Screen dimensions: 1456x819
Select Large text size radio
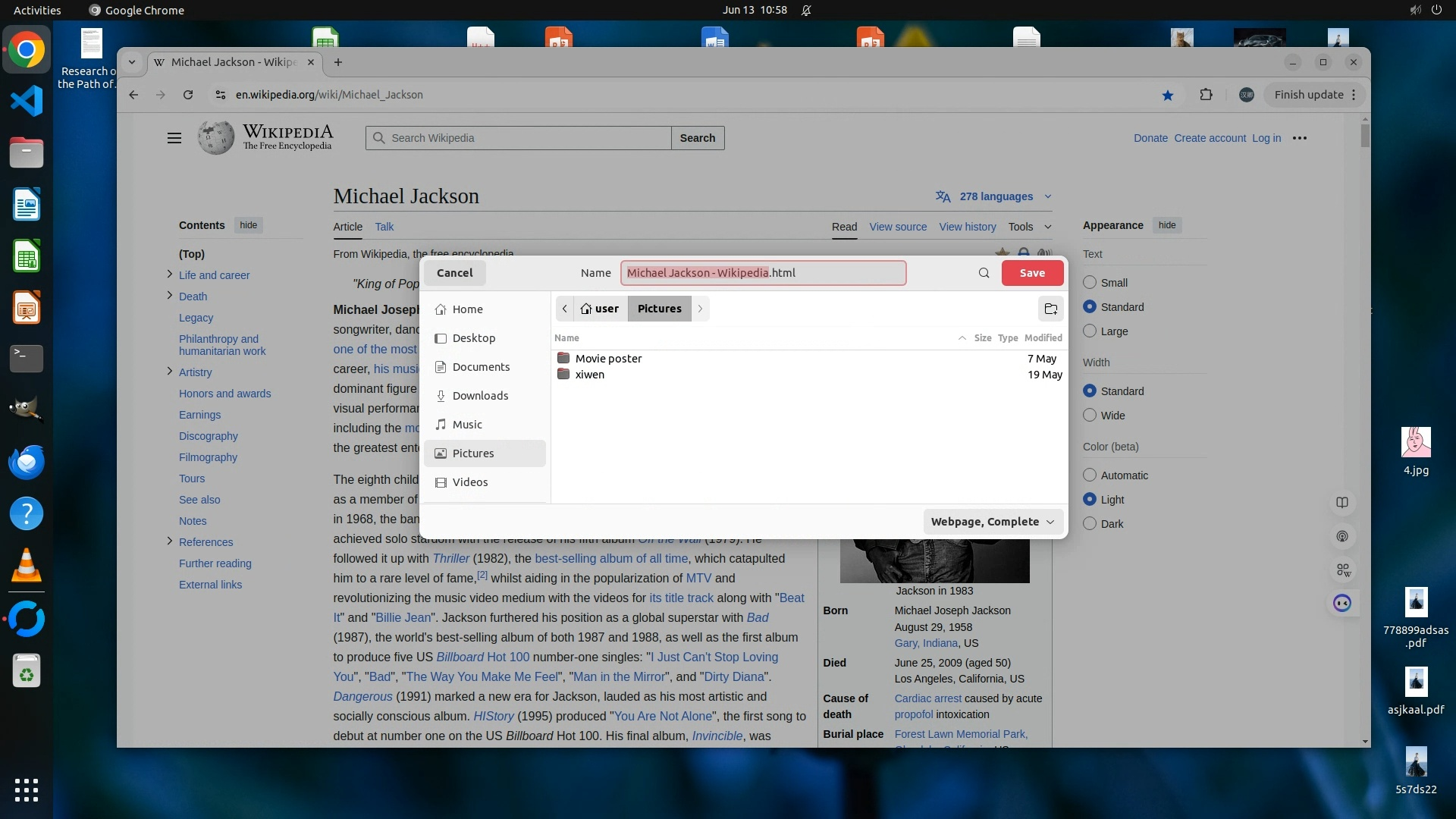point(1090,331)
